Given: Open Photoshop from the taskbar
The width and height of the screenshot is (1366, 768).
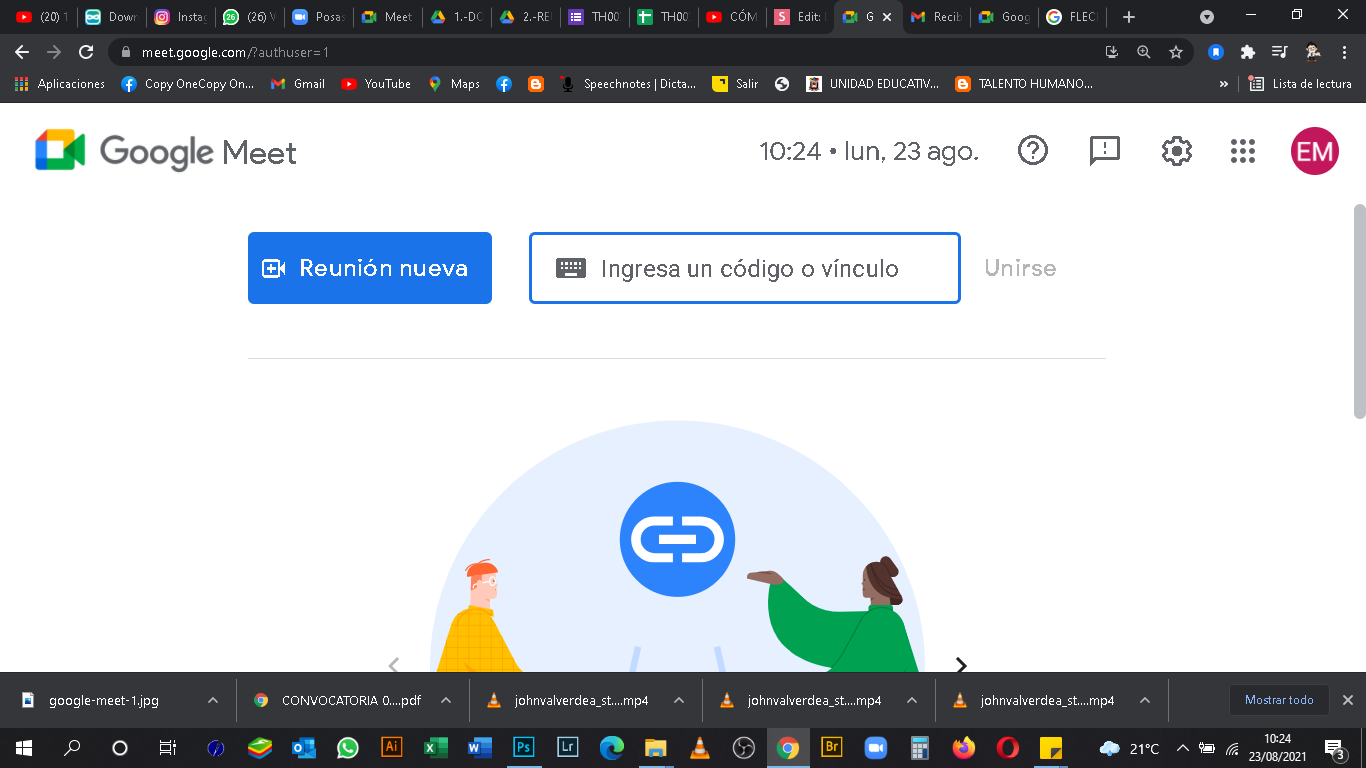Looking at the screenshot, I should tap(523, 747).
